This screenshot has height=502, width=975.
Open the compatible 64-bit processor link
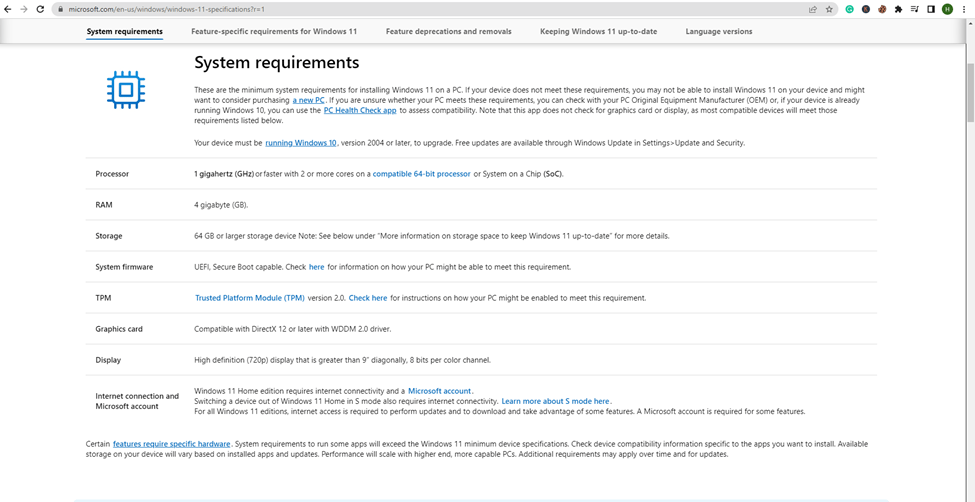pos(422,174)
